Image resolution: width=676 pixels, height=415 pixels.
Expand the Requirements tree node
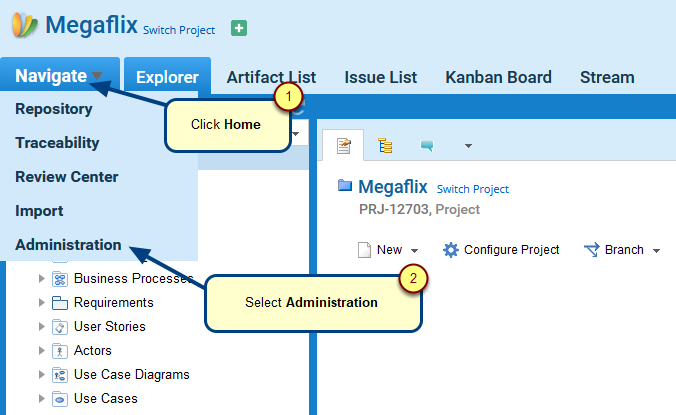(41, 303)
